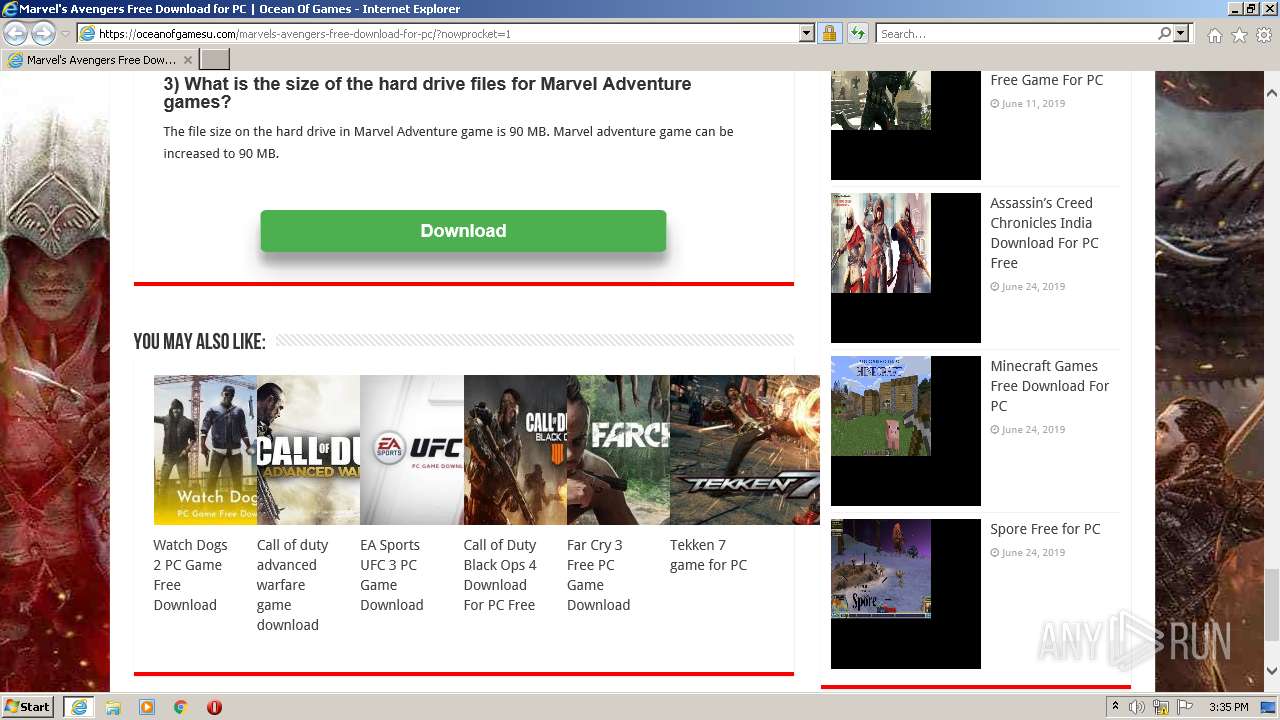1280x720 pixels.
Task: Click the security lock icon in the address bar
Action: pyautogui.click(x=829, y=33)
